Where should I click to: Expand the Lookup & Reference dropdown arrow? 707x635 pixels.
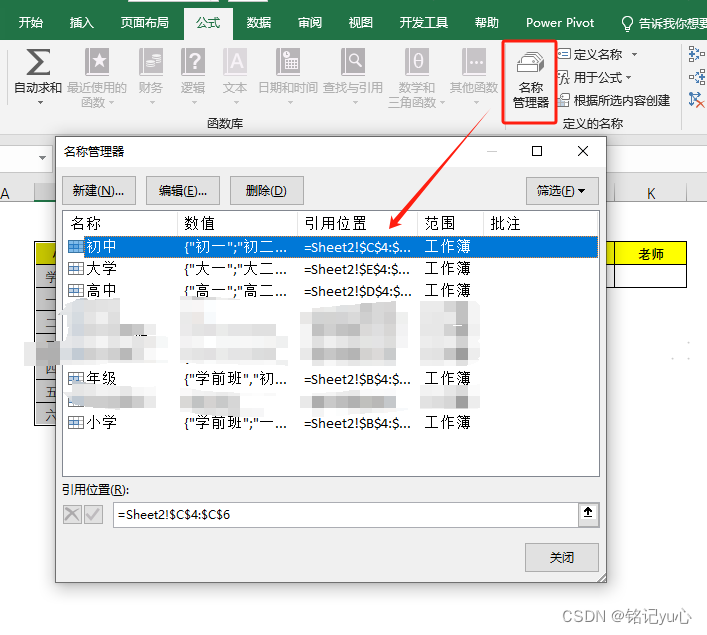point(355,103)
